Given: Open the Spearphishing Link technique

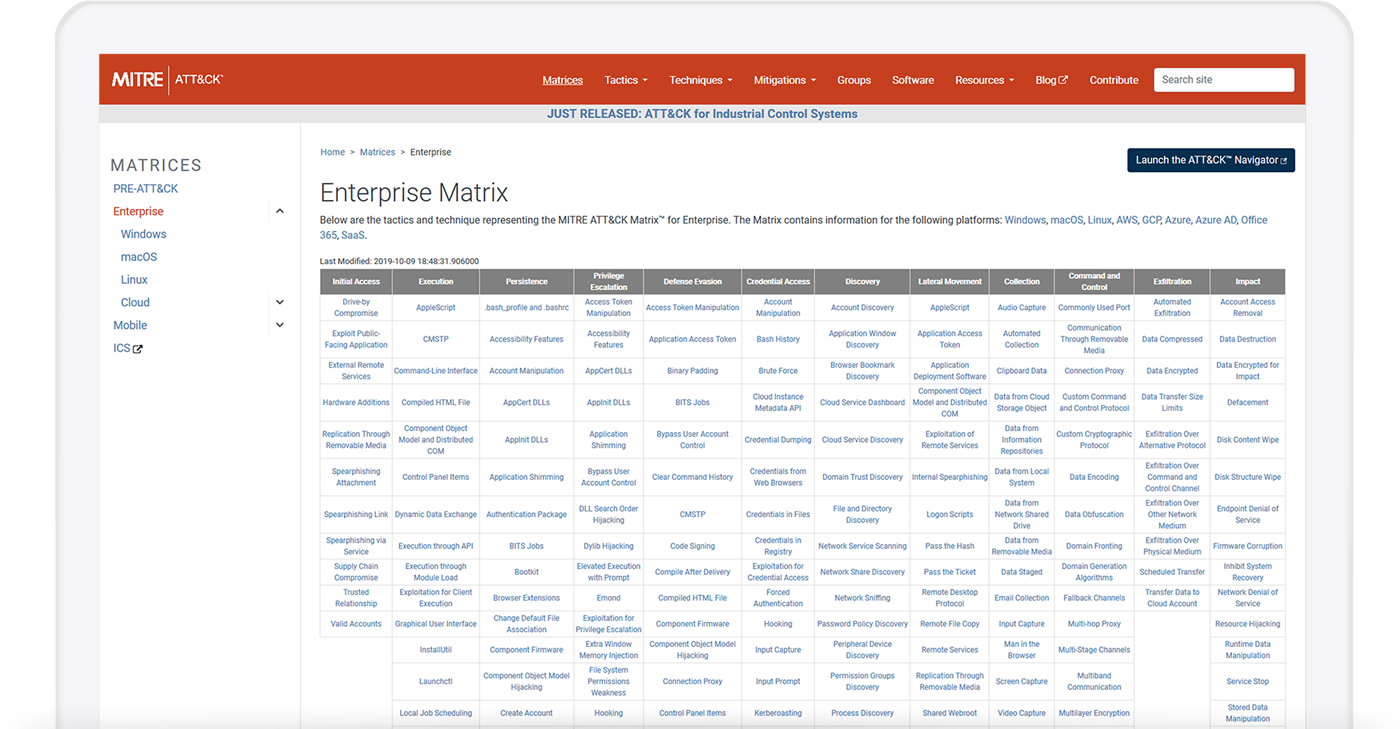Looking at the screenshot, I should coord(356,514).
